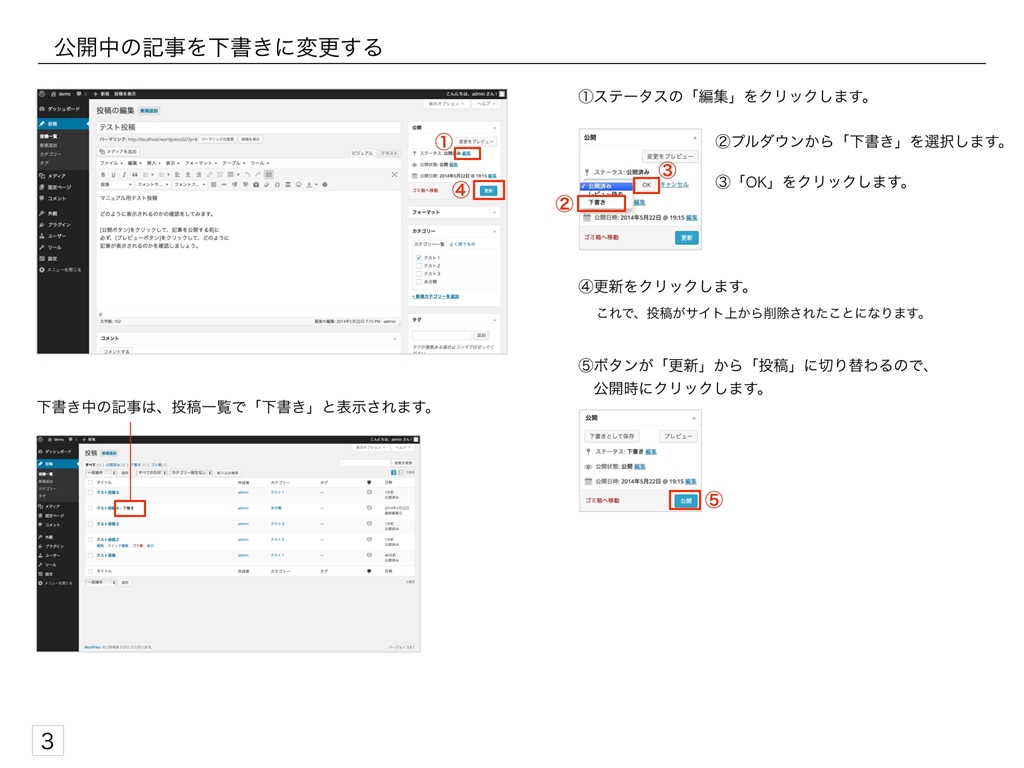Click the blue 公開 publish button

coord(685,500)
